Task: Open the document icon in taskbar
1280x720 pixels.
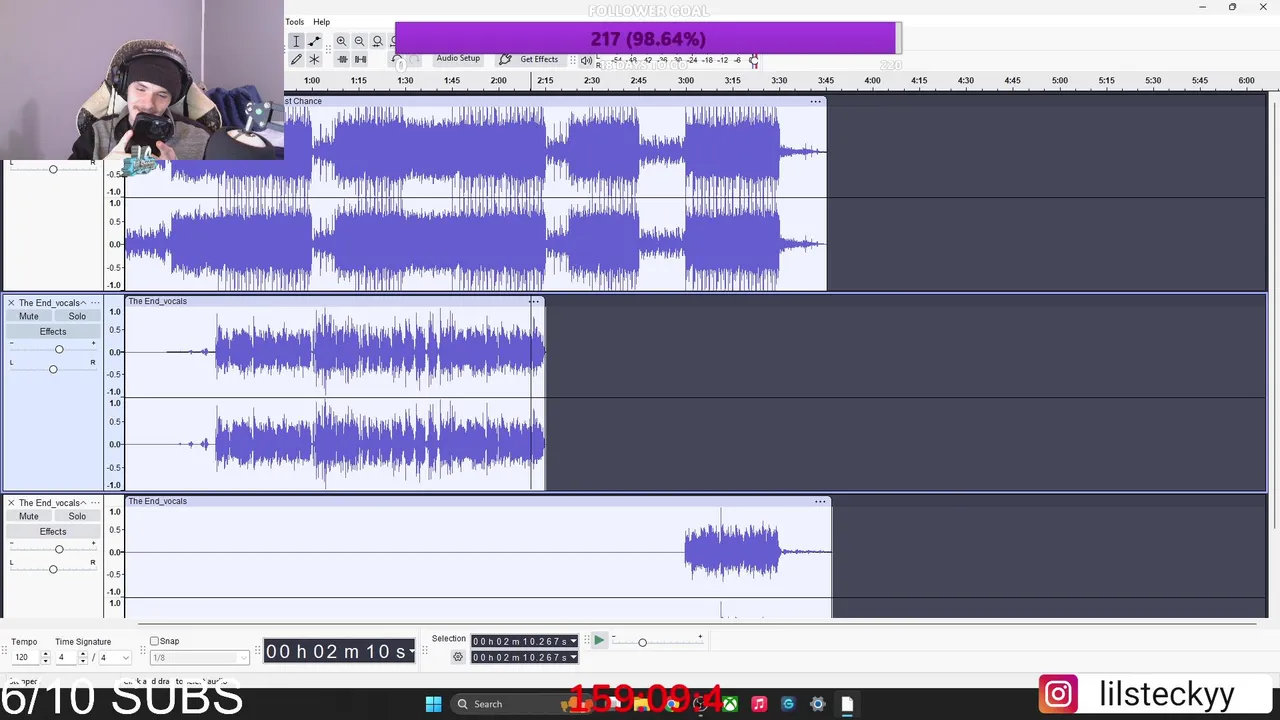Action: tap(847, 704)
